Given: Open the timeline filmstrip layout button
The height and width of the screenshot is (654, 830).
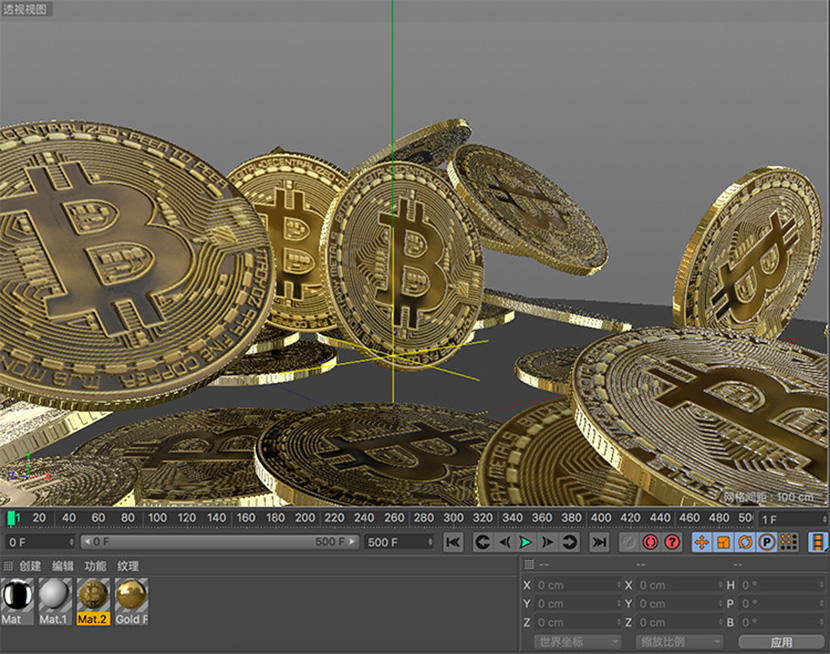Looking at the screenshot, I should click(x=818, y=542).
